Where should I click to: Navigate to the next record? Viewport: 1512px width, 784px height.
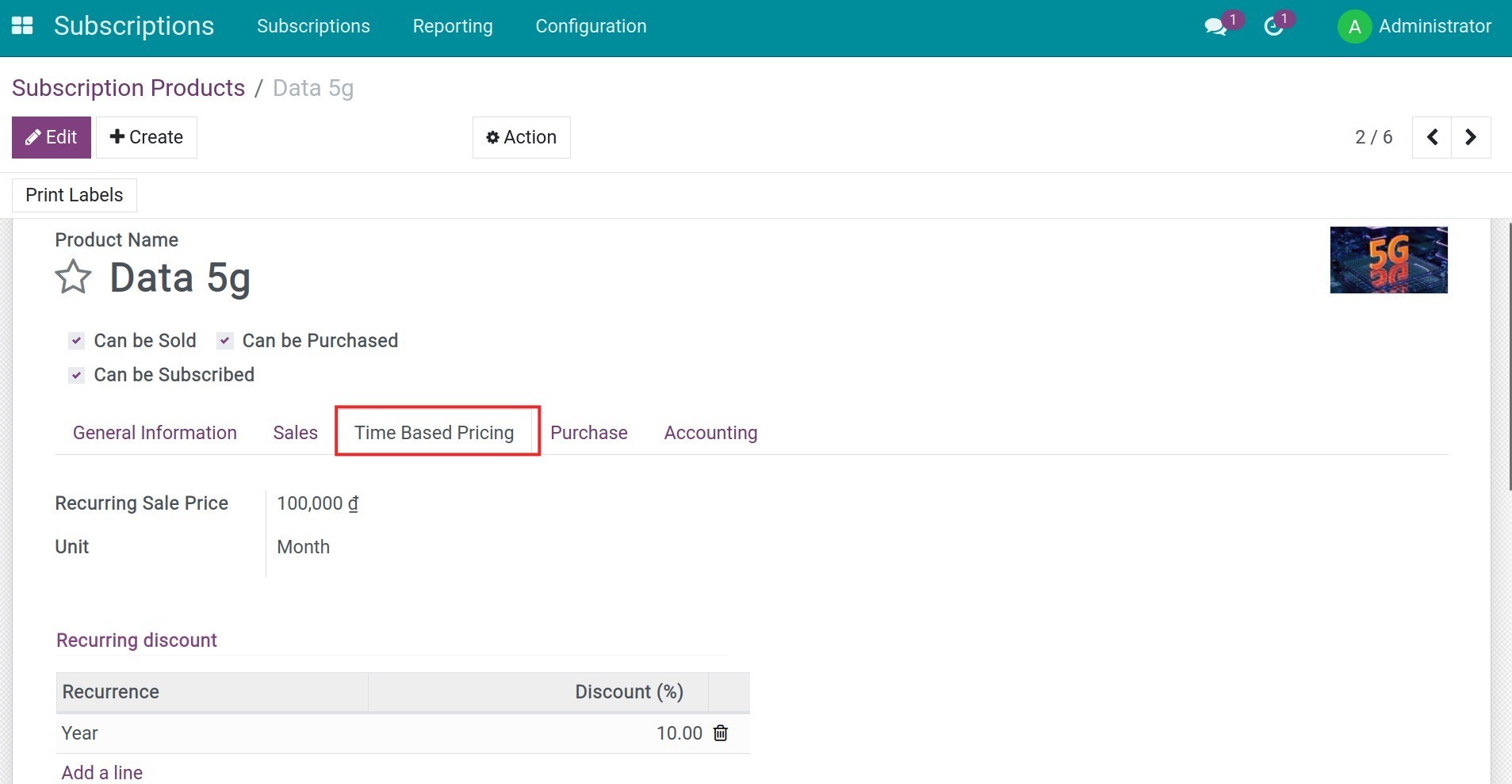pyautogui.click(x=1472, y=136)
